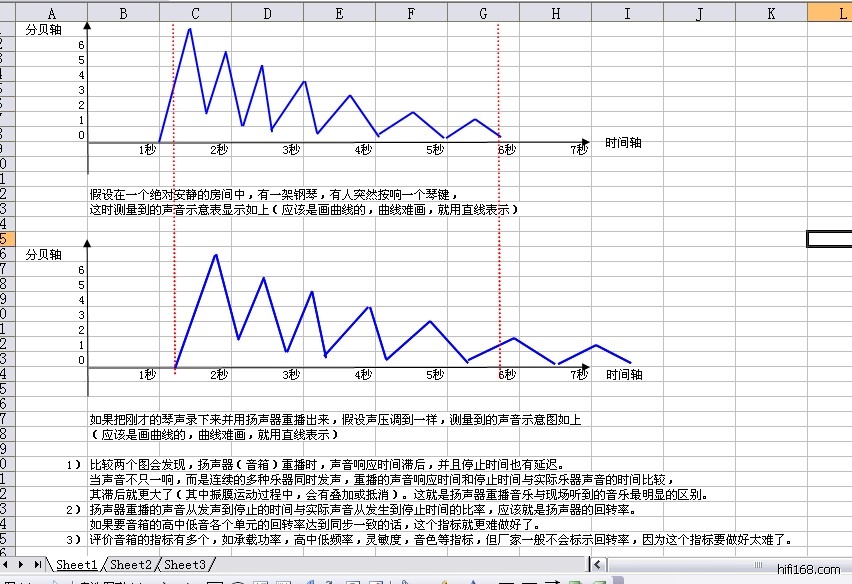852x584 pixels.
Task: Select column C header
Action: point(195,12)
